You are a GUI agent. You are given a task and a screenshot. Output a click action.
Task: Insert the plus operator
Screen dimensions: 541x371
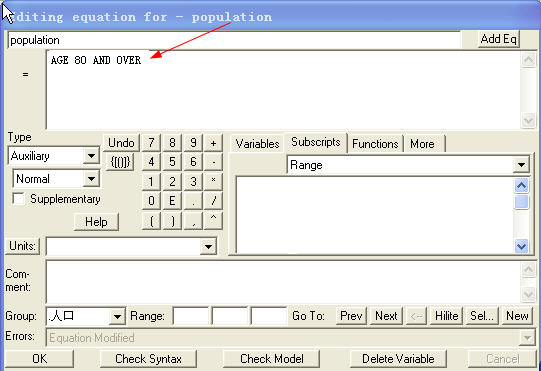(213, 143)
